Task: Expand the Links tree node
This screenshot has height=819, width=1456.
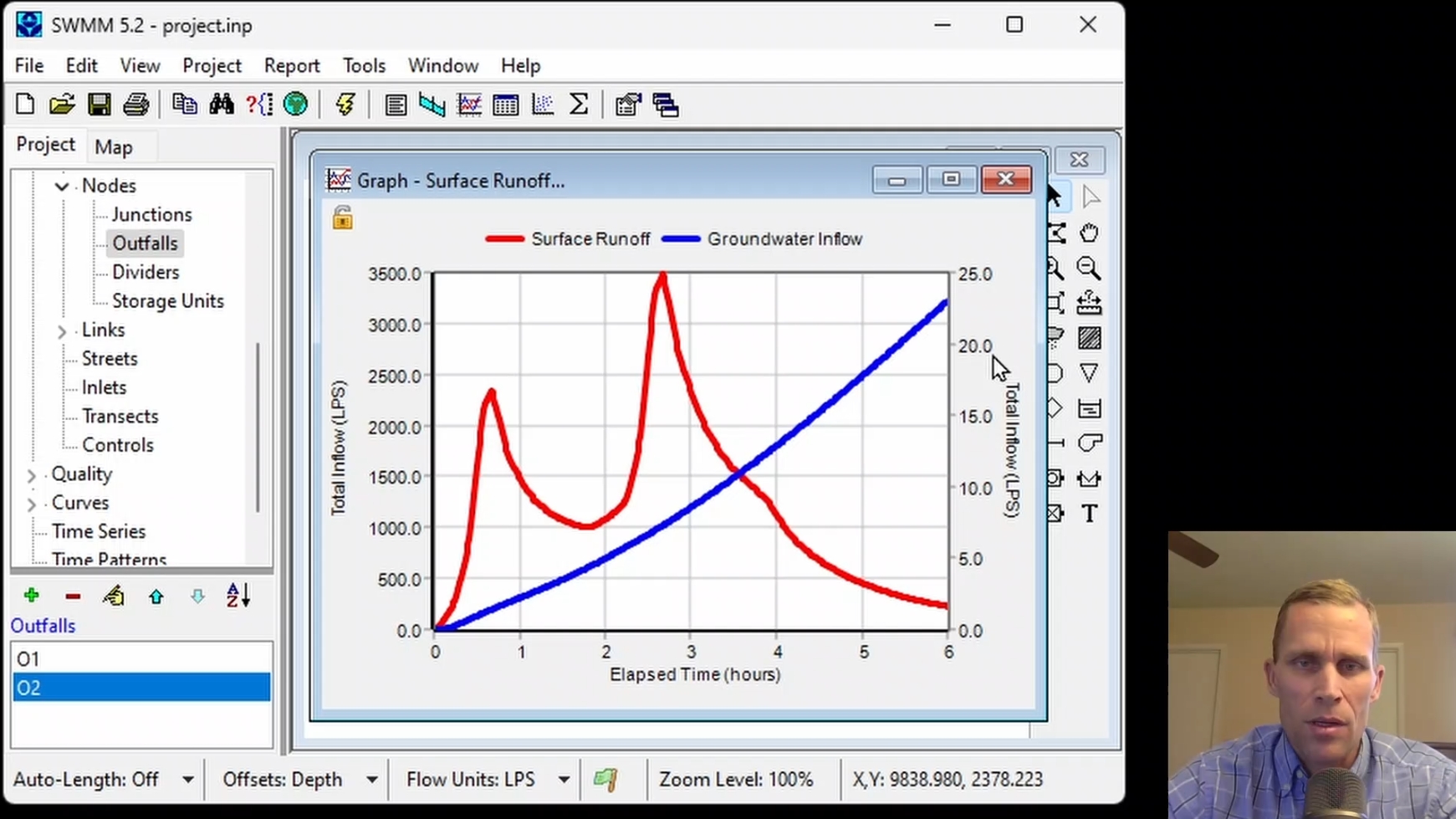Action: pyautogui.click(x=61, y=331)
